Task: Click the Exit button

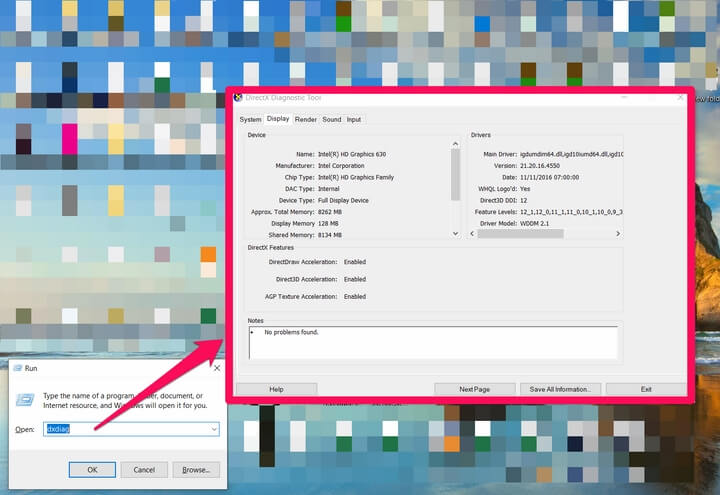Action: [646, 389]
